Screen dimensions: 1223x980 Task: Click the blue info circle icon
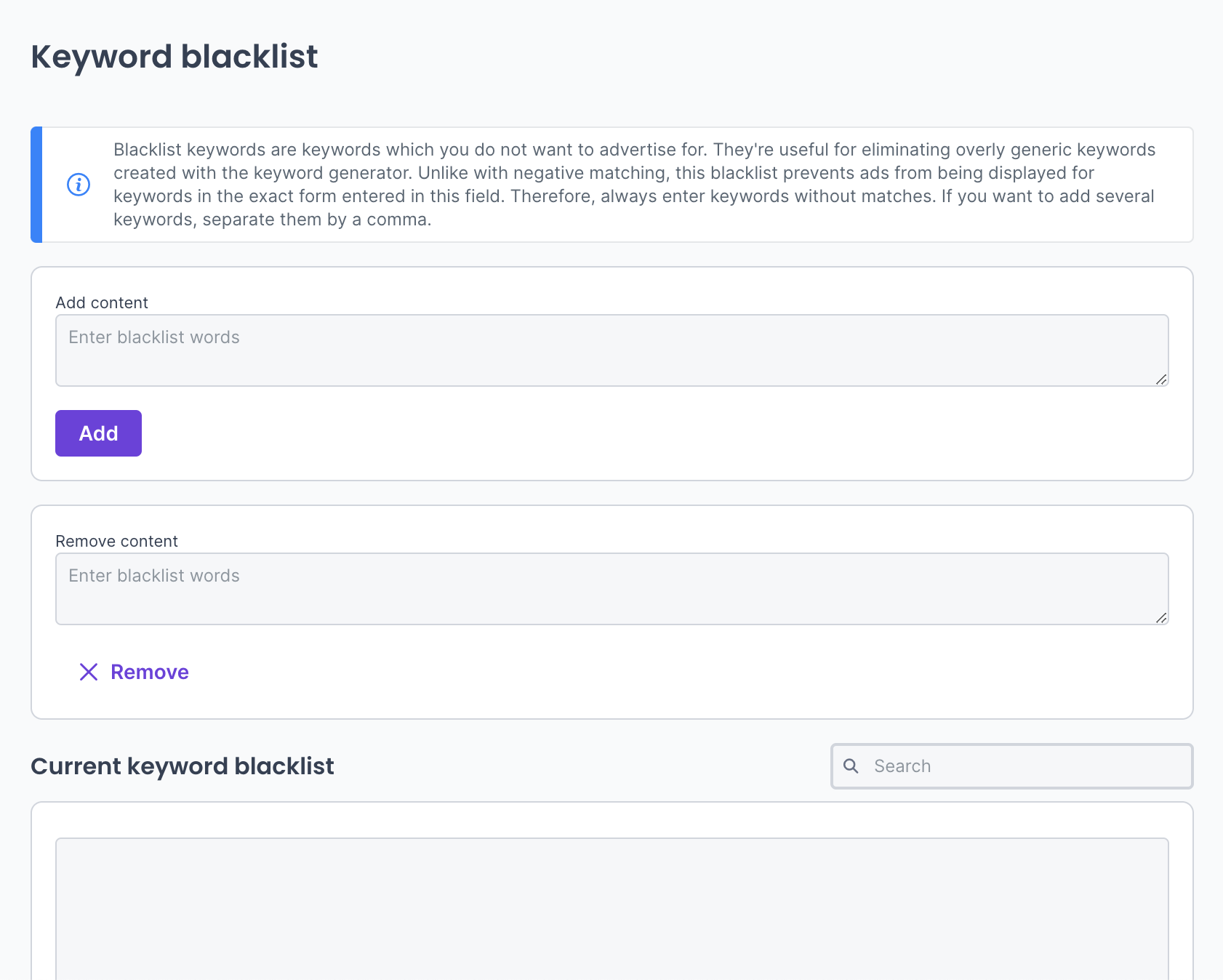79,185
